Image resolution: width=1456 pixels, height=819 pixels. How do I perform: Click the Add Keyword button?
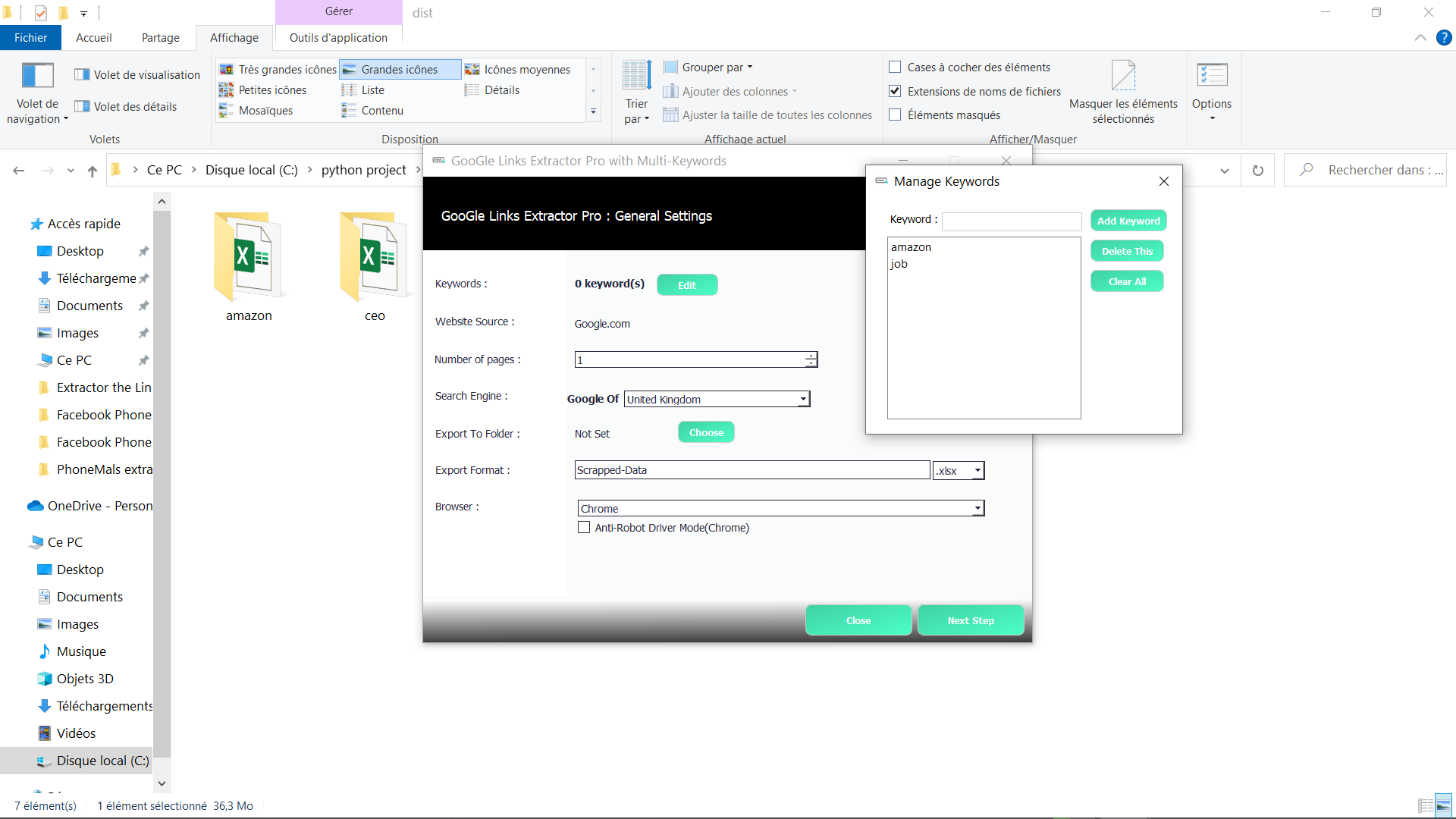point(1128,220)
